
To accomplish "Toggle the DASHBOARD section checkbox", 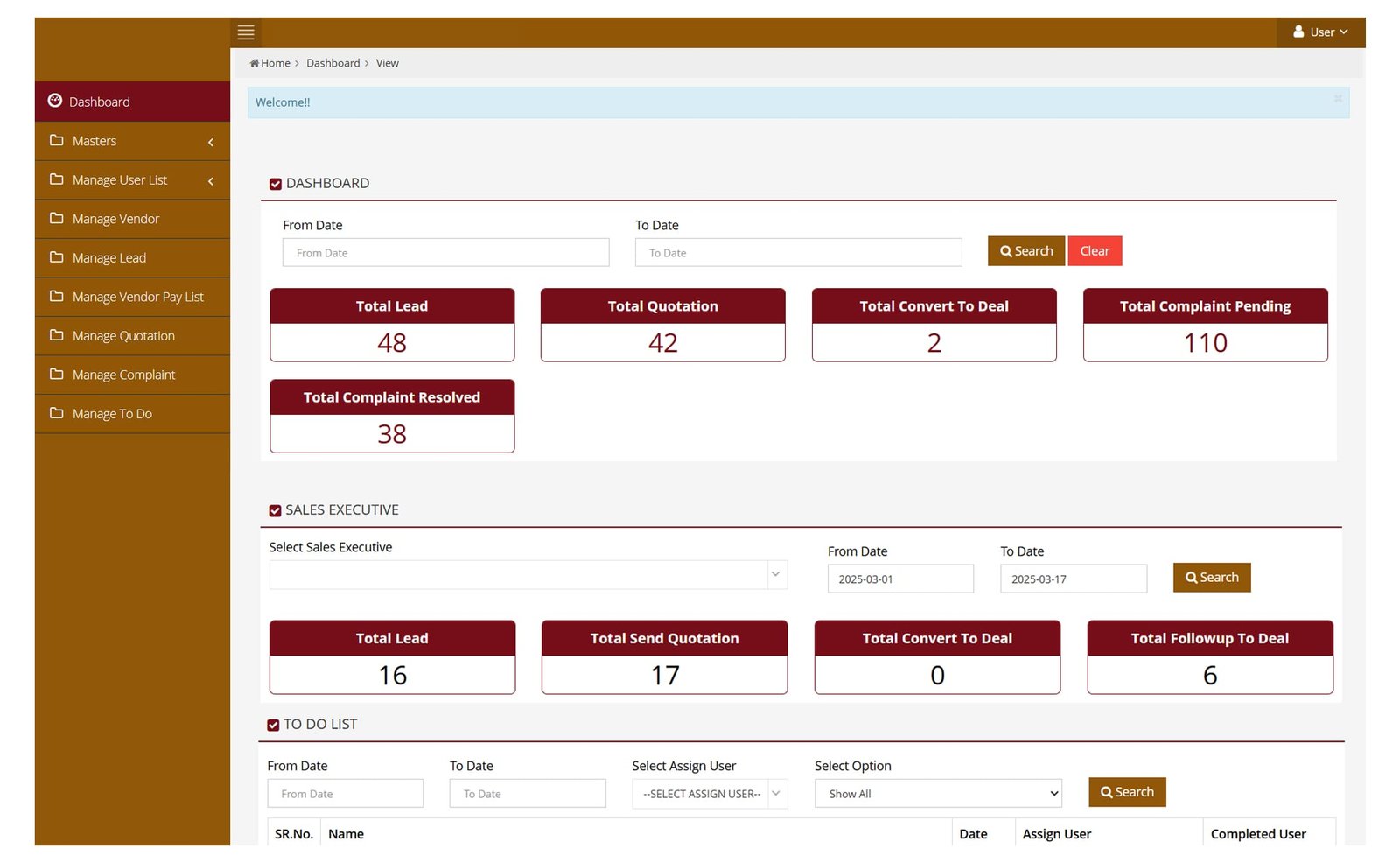I will click(x=276, y=184).
